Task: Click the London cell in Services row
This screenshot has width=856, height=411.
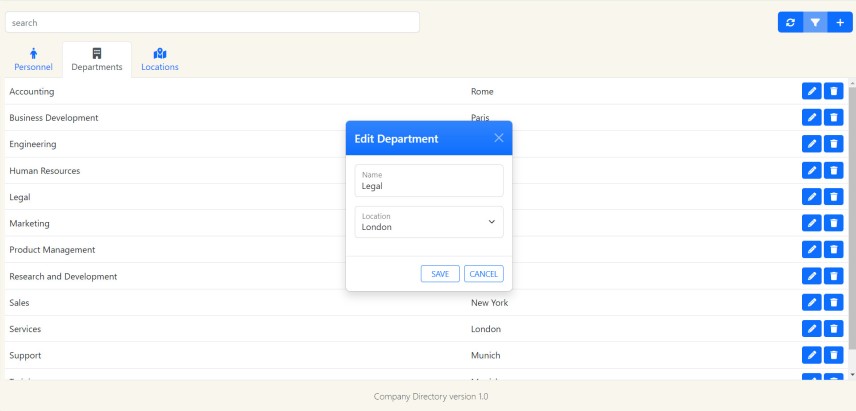Action: pyautogui.click(x=486, y=329)
